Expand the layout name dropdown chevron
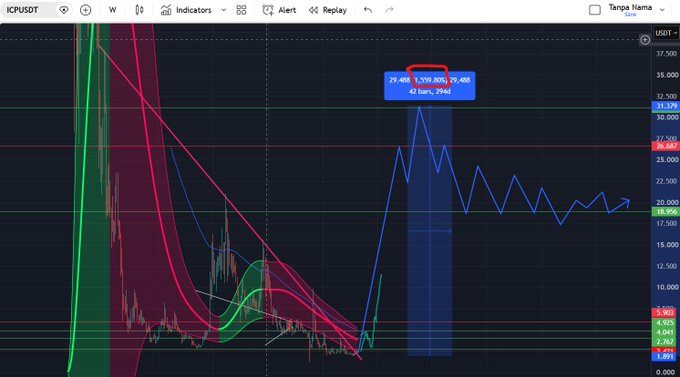 tap(662, 10)
